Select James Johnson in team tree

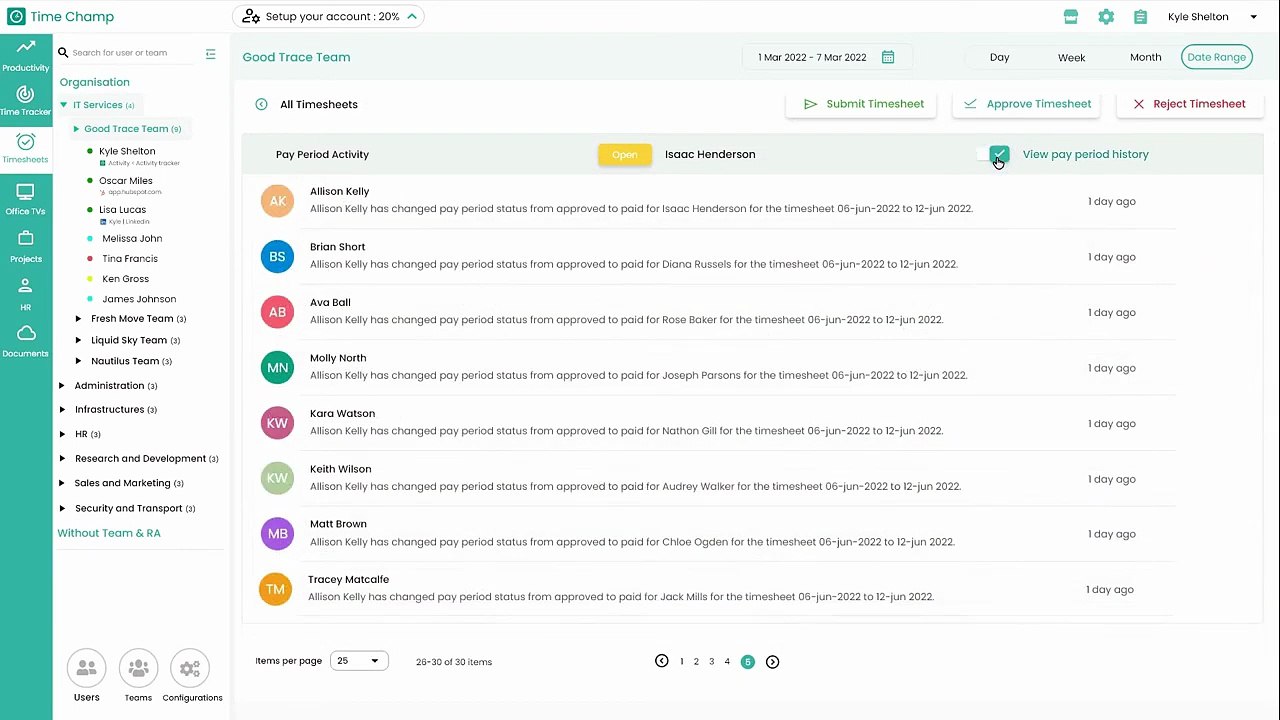click(139, 299)
